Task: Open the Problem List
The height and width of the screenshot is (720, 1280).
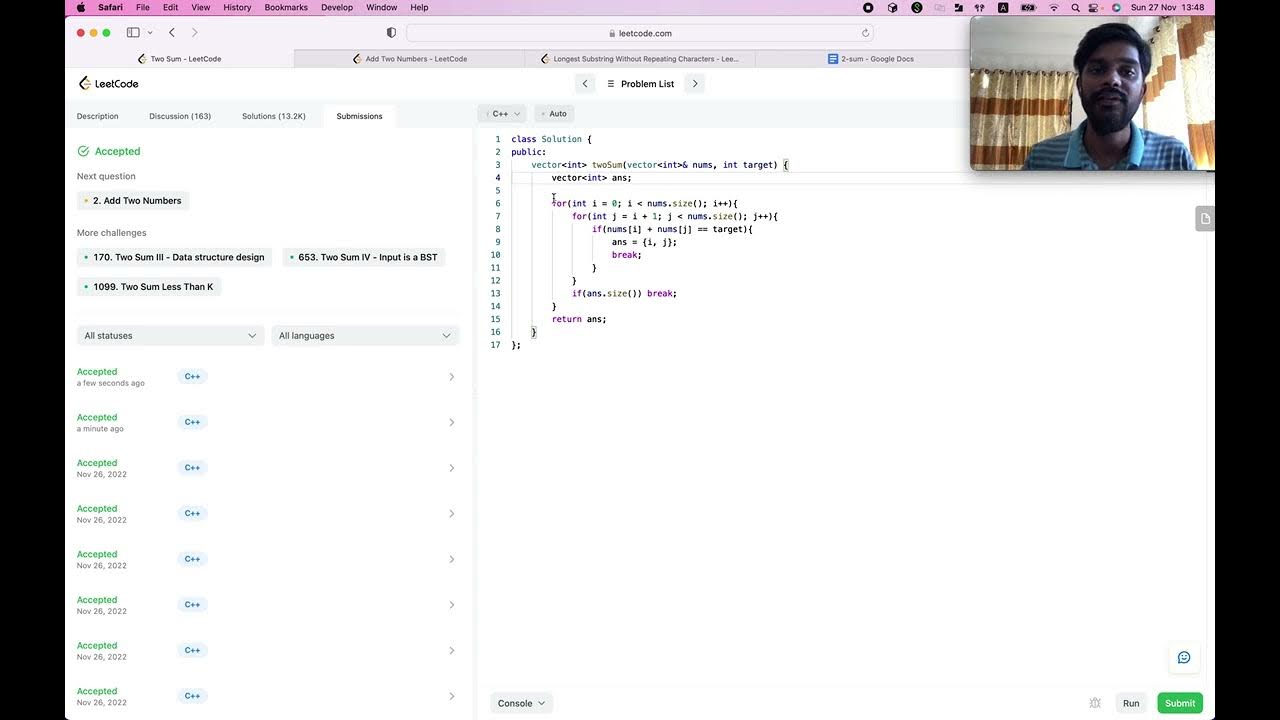Action: coord(640,84)
